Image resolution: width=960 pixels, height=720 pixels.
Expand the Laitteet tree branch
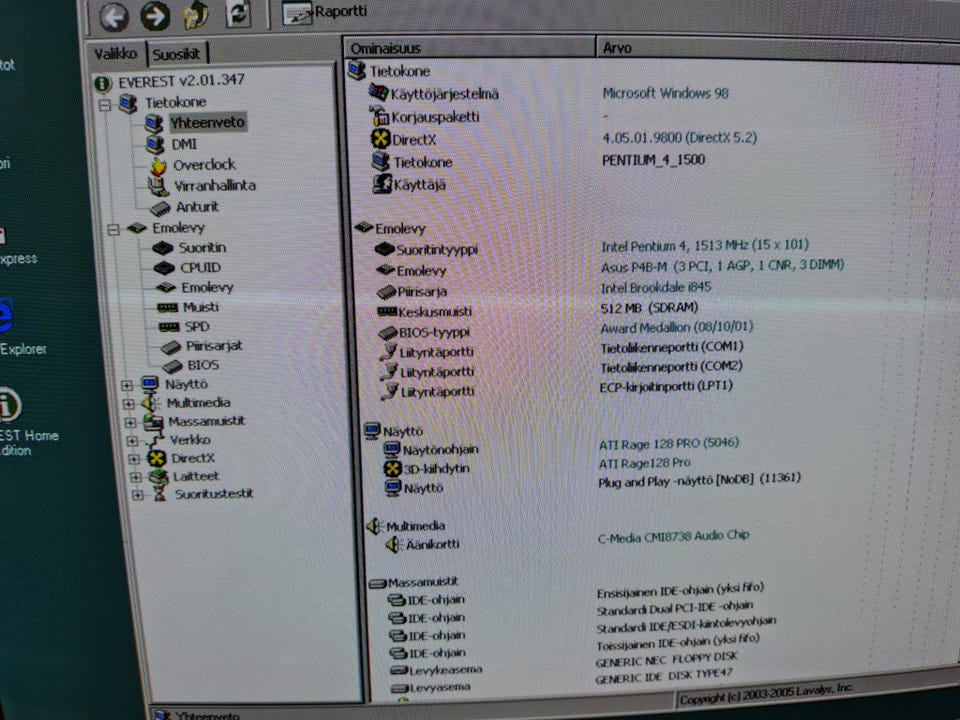tap(136, 477)
